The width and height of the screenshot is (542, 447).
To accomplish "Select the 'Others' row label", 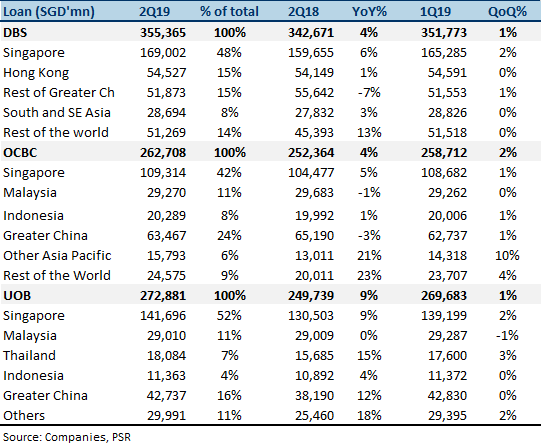I will click(x=24, y=416).
